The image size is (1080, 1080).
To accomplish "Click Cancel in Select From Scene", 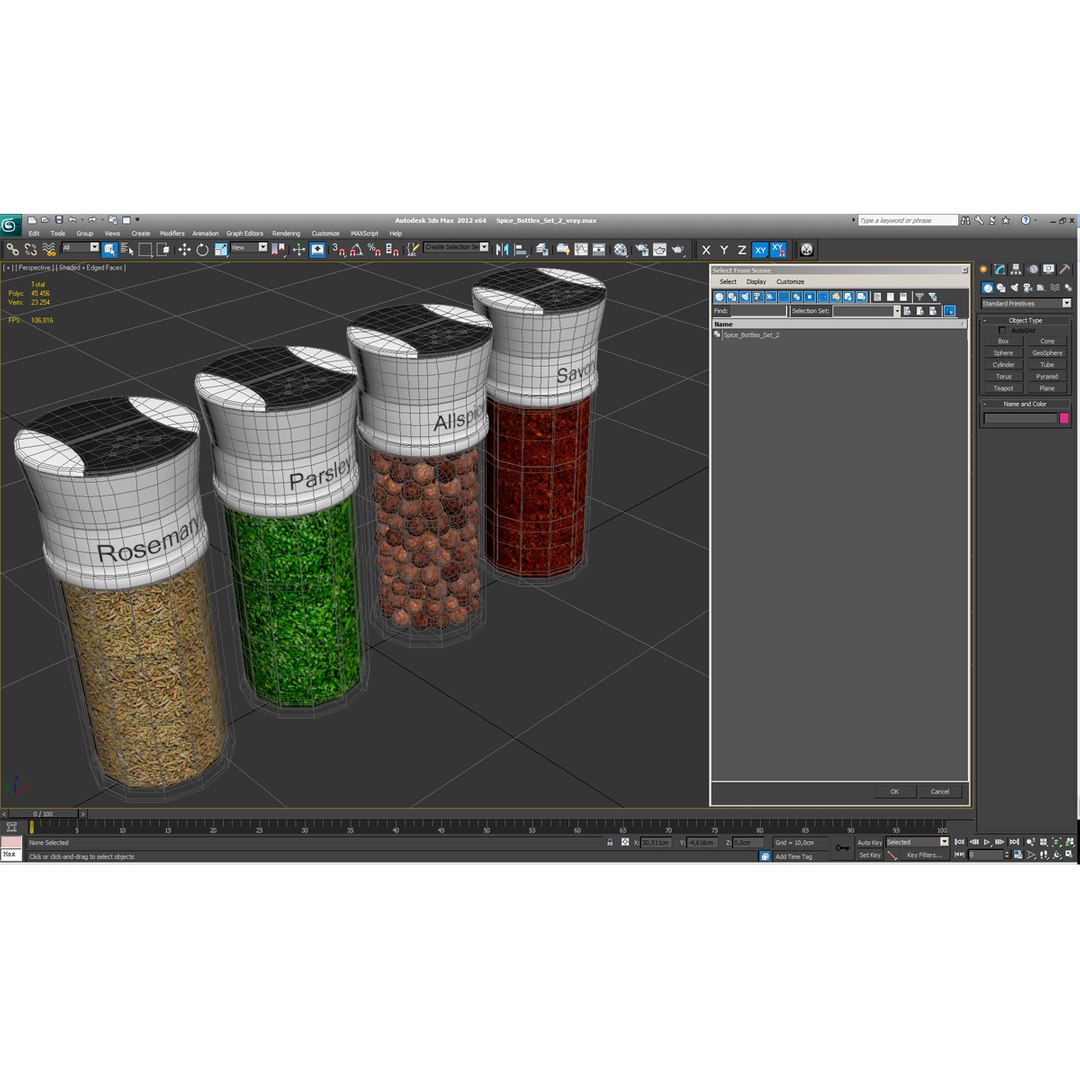I will click(x=939, y=791).
